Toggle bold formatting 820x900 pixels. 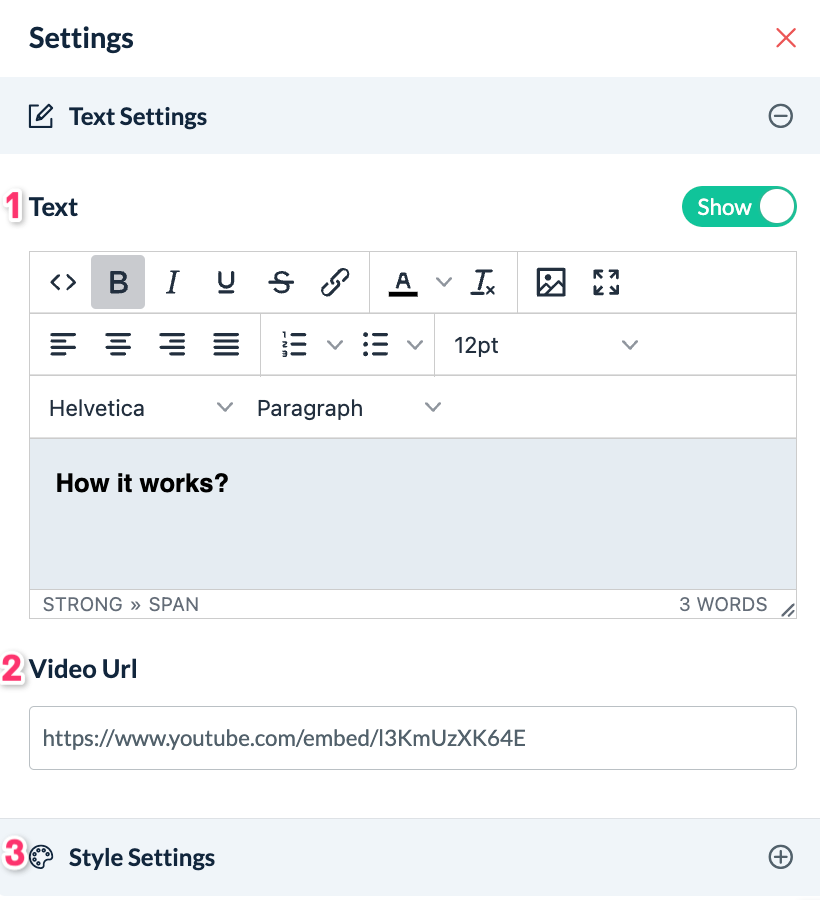click(x=118, y=283)
